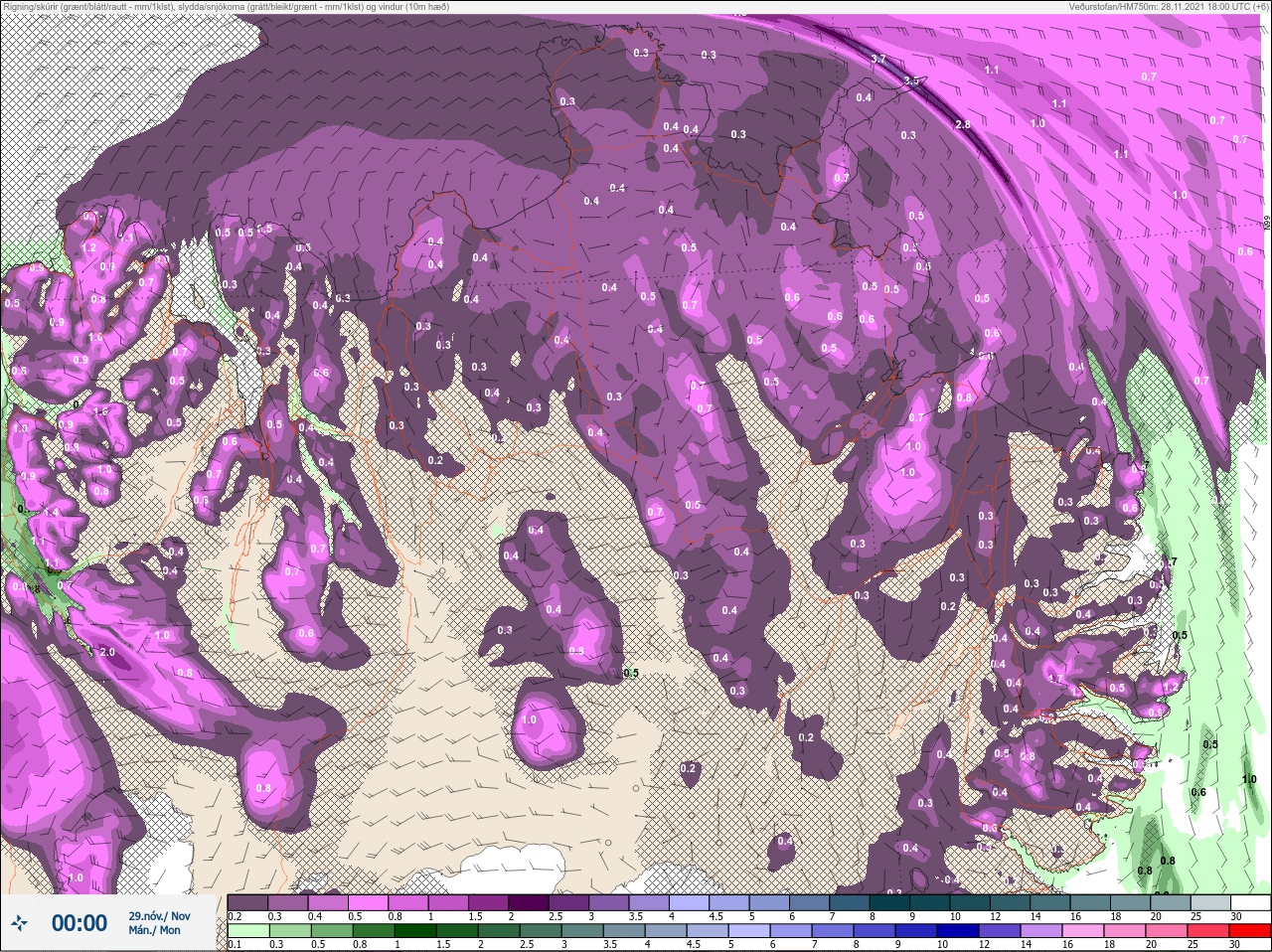Click the magenta swatch labeled 1.5 in the upper legend
Screen dimensions: 1272x952
[489, 902]
